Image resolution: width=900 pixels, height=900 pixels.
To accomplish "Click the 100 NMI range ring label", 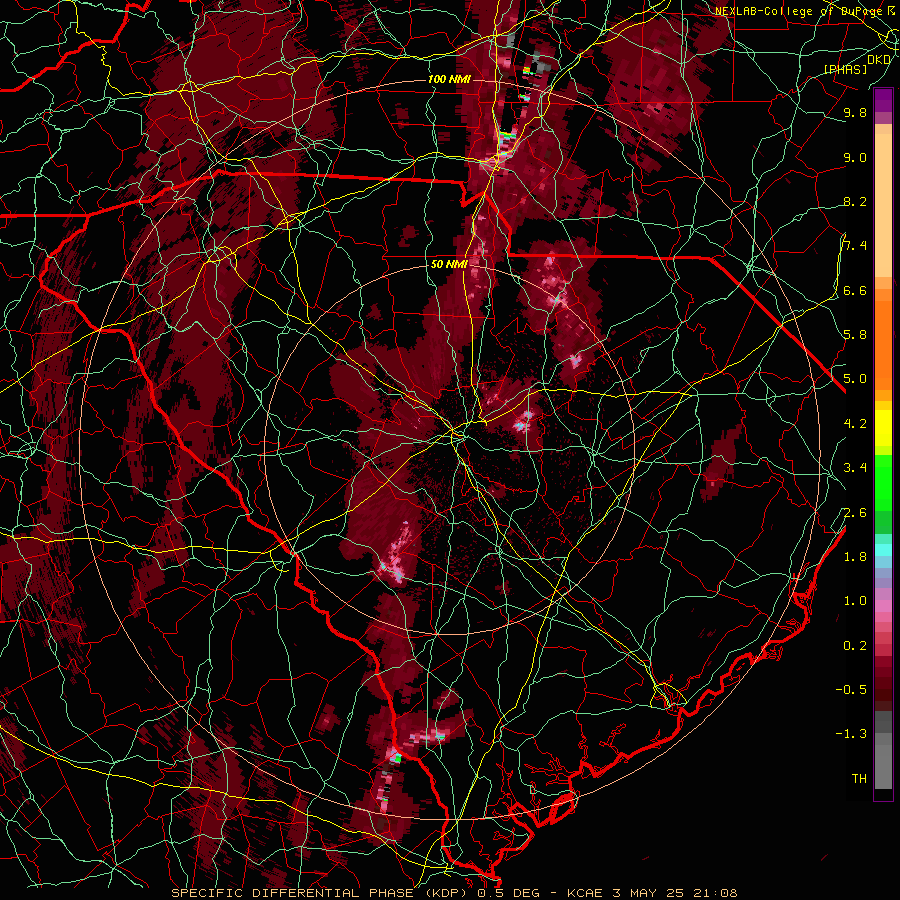I will point(448,79).
